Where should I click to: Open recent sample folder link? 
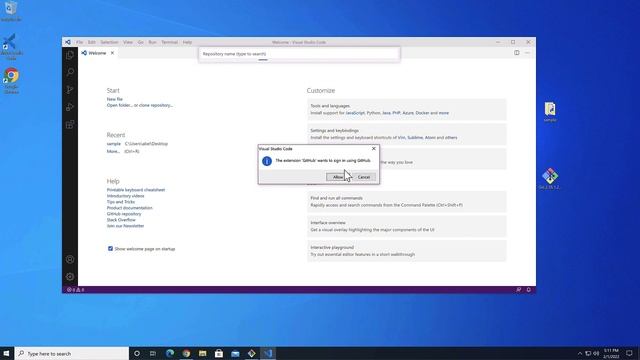[x=114, y=144]
